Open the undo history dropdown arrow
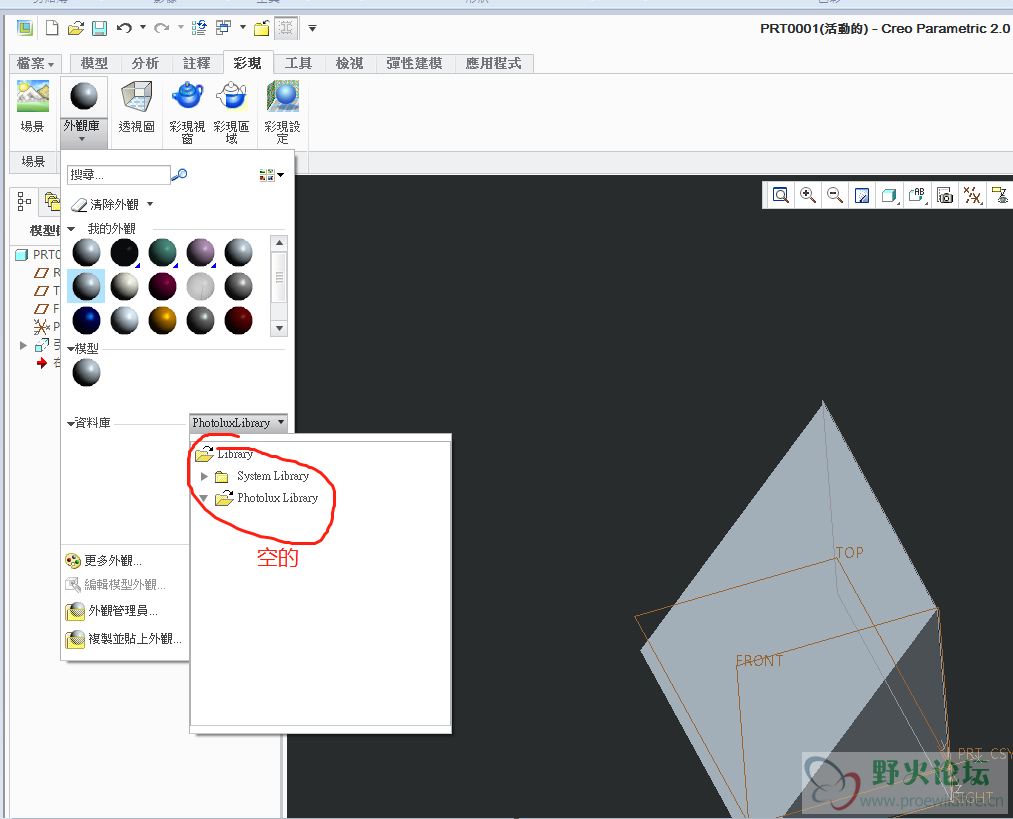Screen dimensions: 1013x819 143,28
